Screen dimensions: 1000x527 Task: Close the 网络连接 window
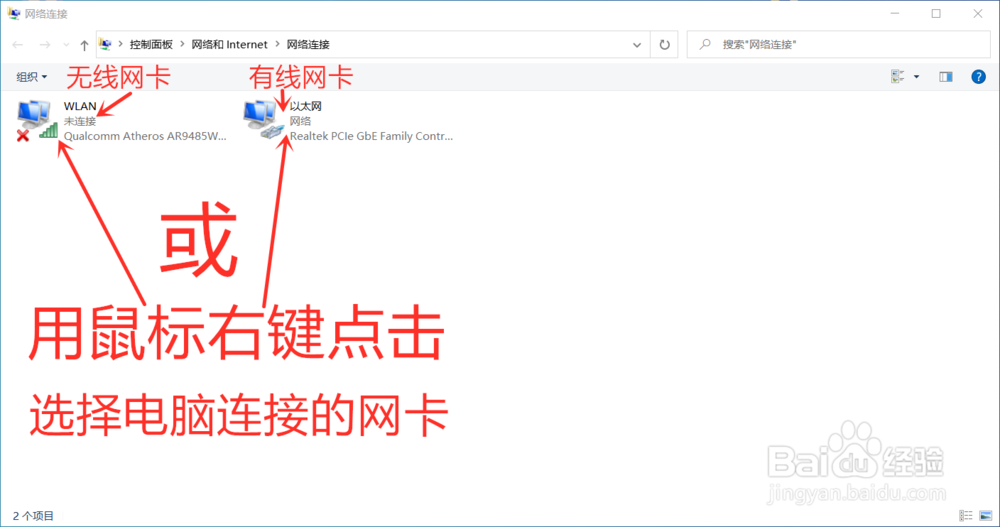(977, 13)
